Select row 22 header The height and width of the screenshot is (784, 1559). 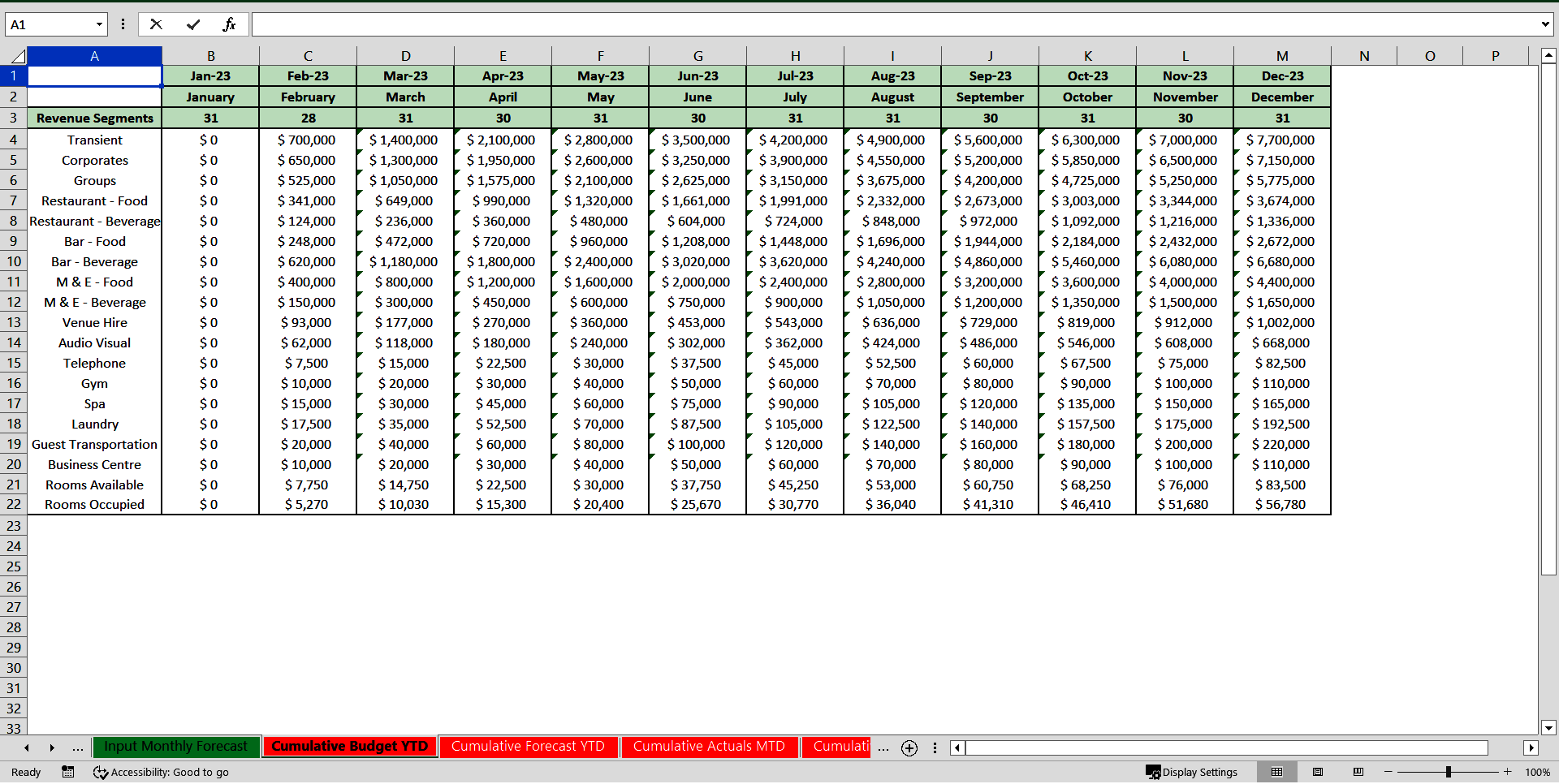[14, 504]
